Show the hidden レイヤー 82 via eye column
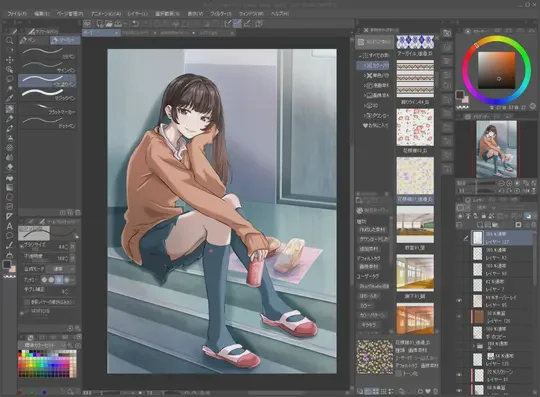 (x=459, y=254)
